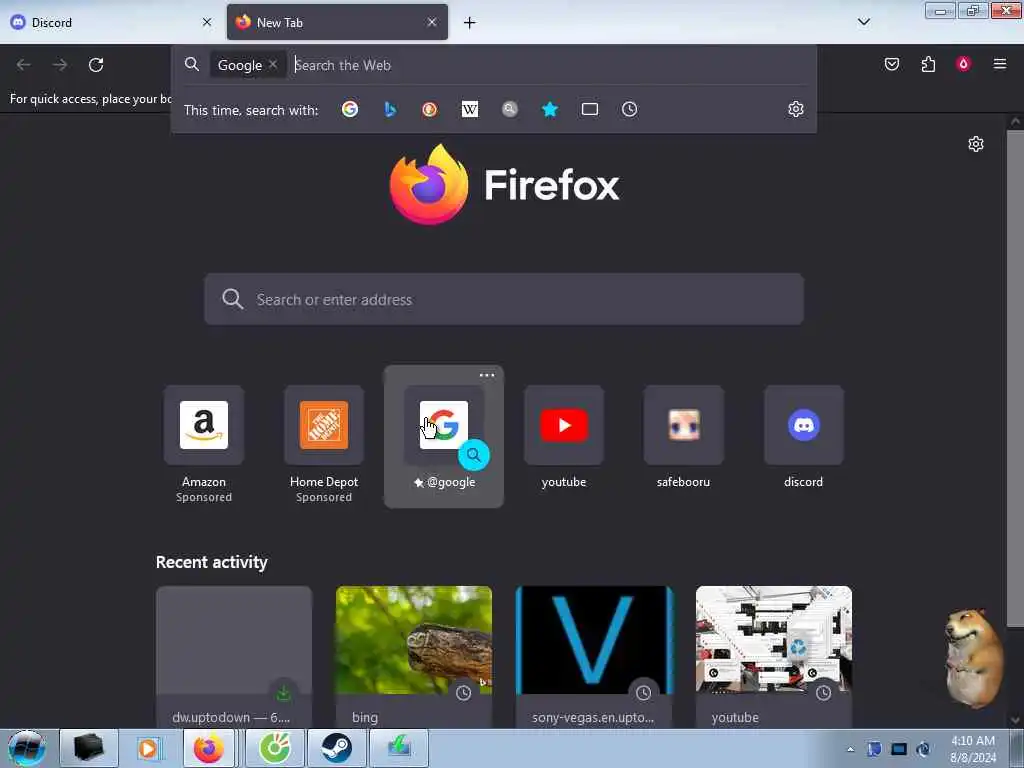Close the New Tab tab

click(x=432, y=22)
